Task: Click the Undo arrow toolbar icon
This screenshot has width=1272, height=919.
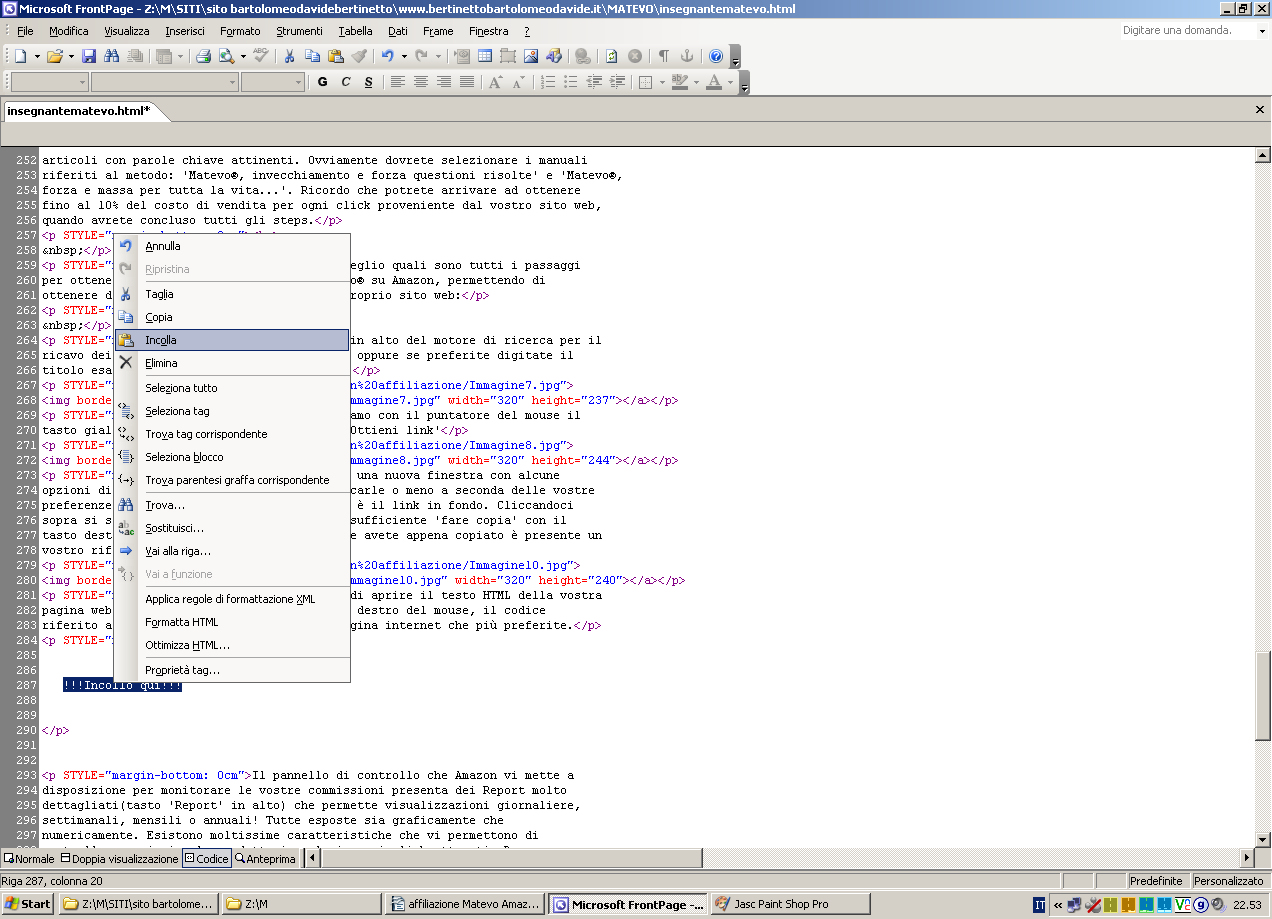Action: (387, 56)
